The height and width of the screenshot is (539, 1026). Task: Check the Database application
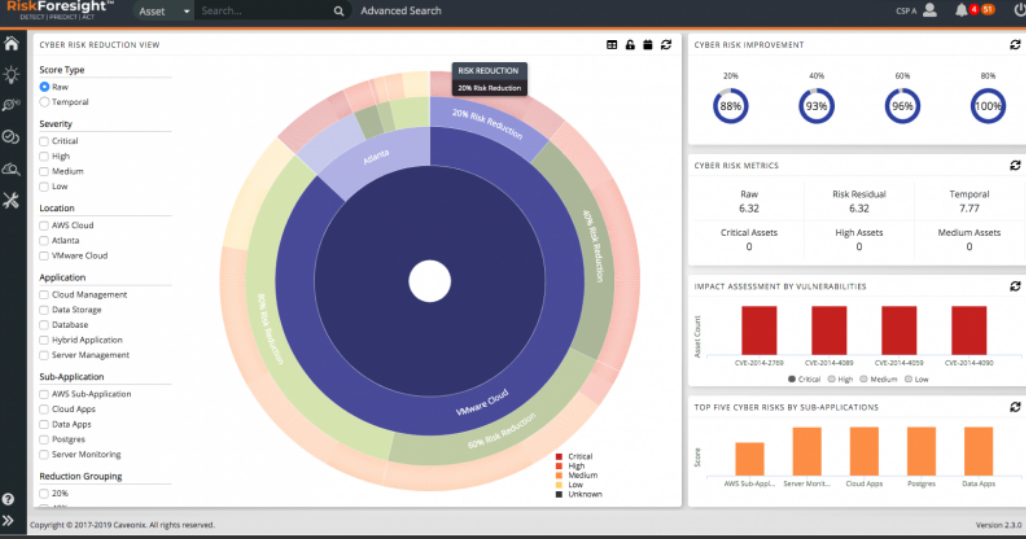(x=44, y=324)
